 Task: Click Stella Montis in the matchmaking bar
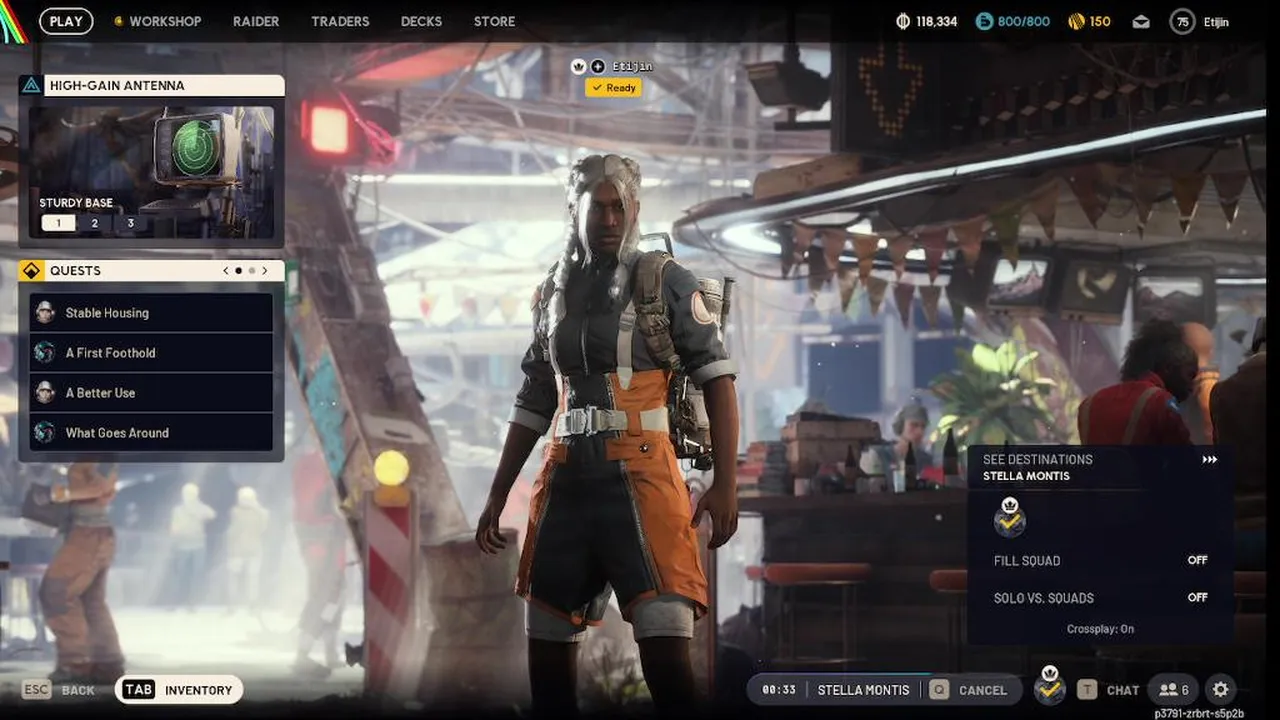click(x=863, y=690)
